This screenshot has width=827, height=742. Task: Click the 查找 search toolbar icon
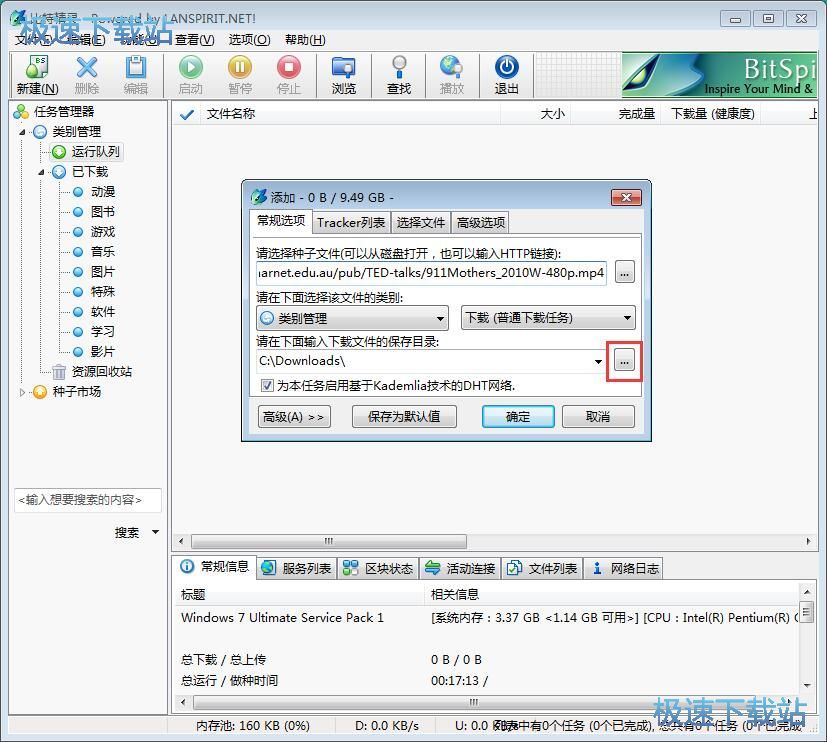point(399,75)
